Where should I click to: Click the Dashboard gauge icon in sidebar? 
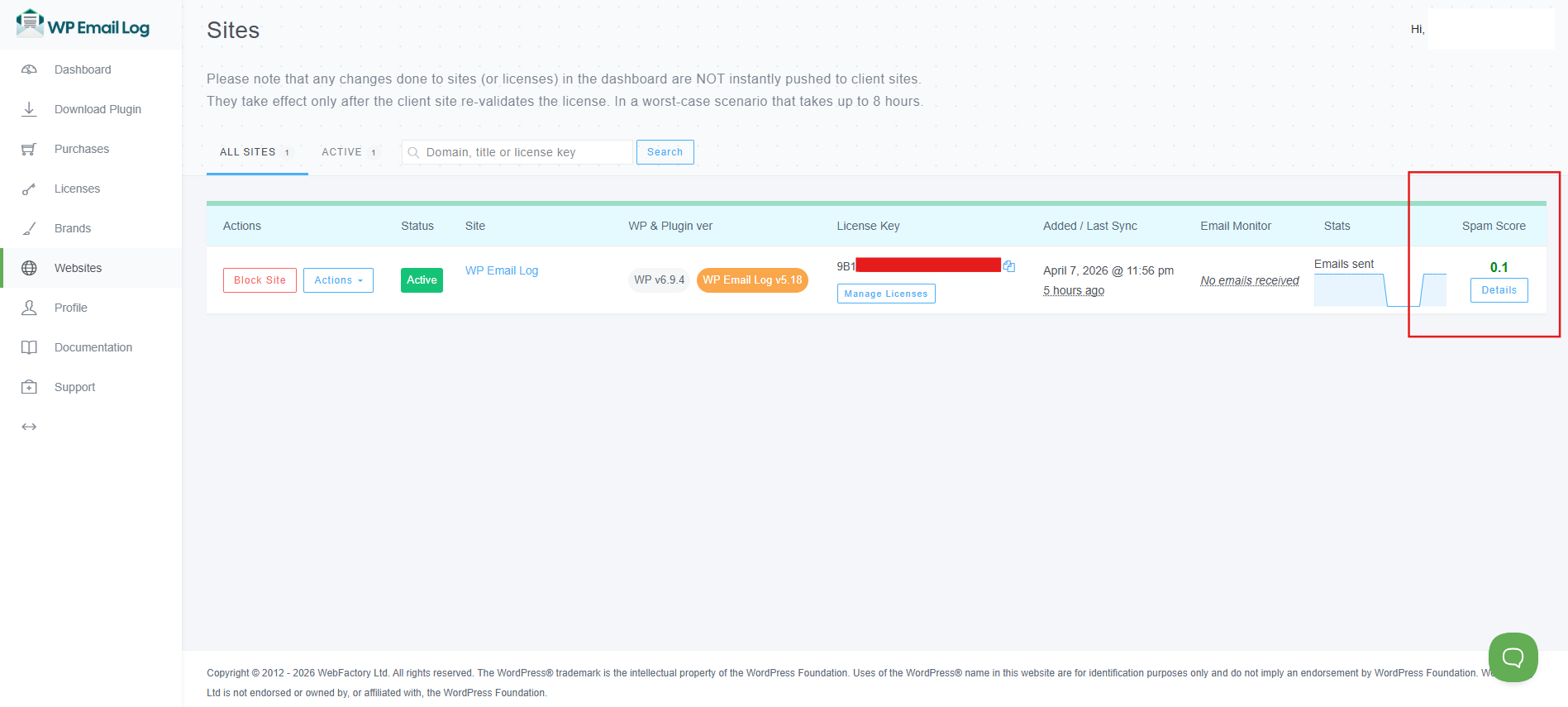pos(29,69)
